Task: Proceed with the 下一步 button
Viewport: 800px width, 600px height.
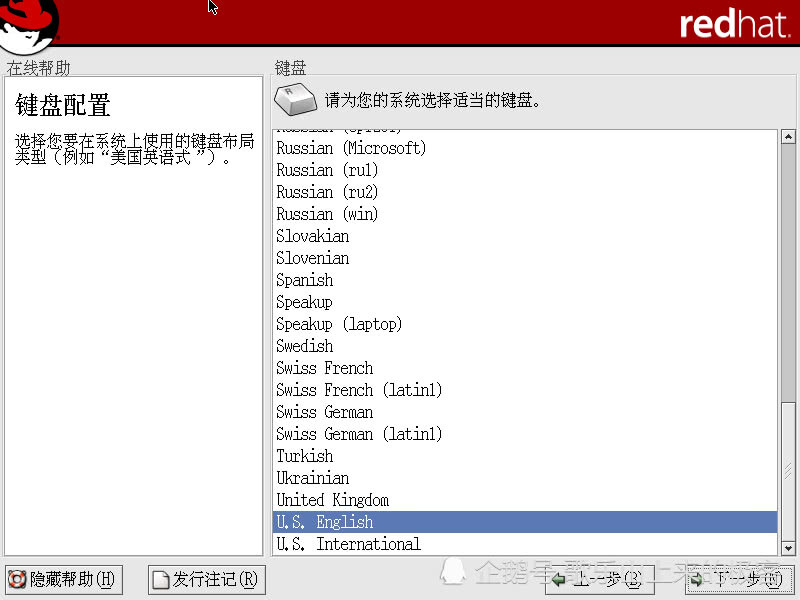Action: click(x=740, y=580)
